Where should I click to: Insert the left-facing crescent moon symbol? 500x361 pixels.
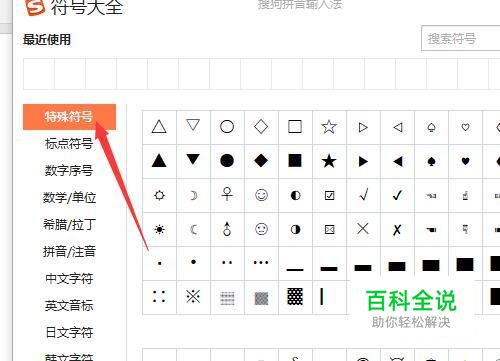[193, 229]
